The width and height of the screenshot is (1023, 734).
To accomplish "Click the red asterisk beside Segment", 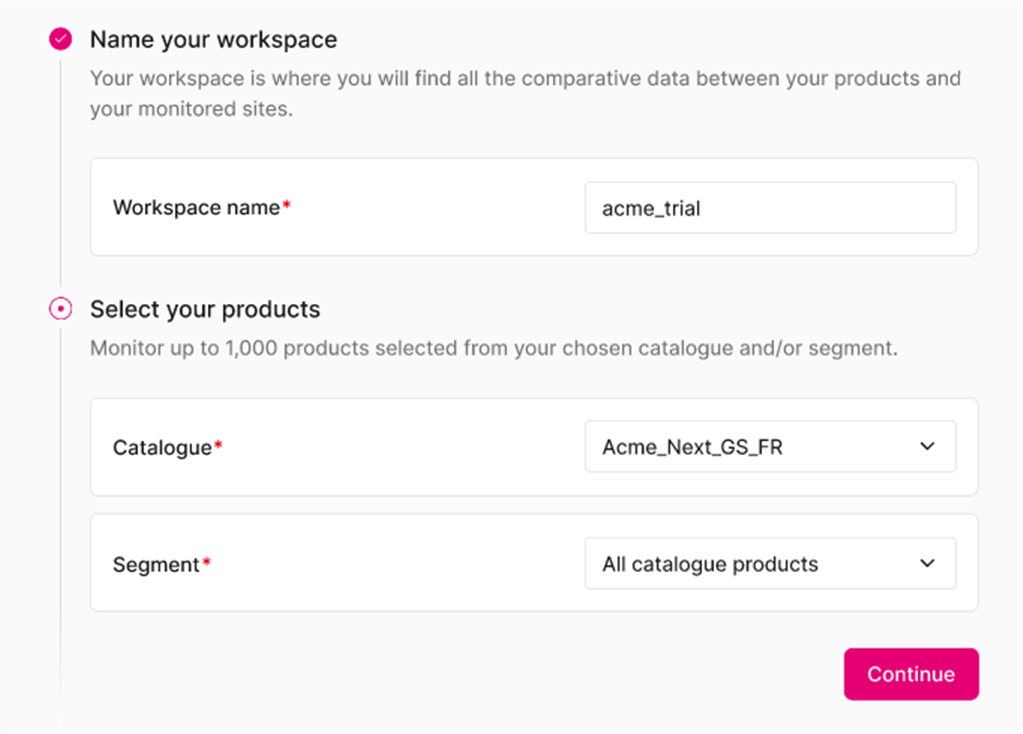I will (x=206, y=563).
